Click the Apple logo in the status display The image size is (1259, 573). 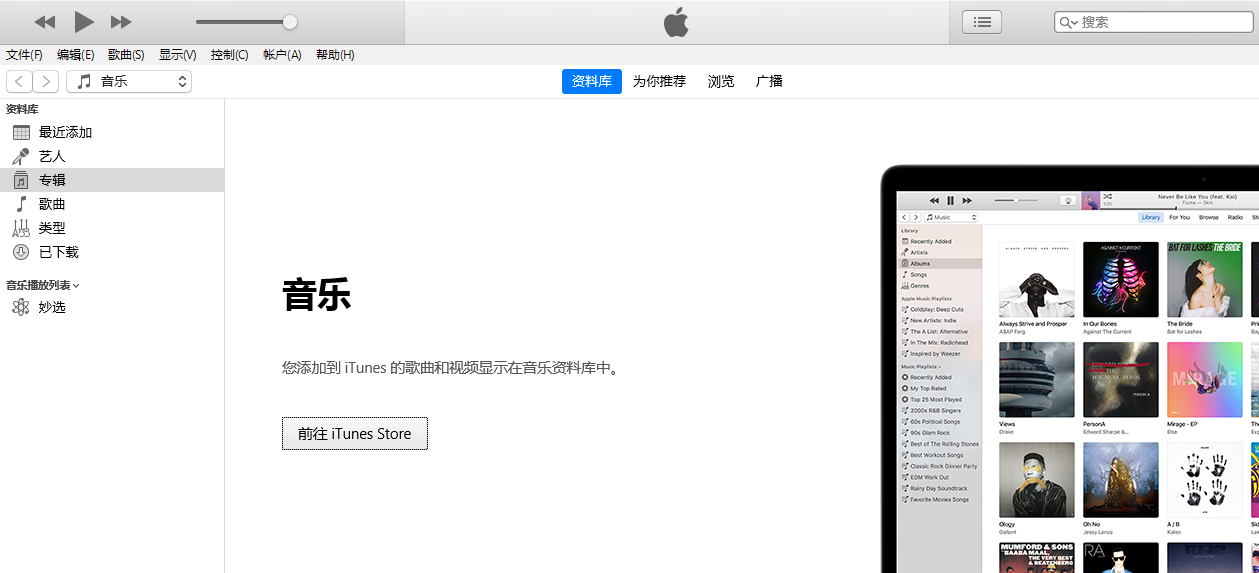tap(676, 22)
